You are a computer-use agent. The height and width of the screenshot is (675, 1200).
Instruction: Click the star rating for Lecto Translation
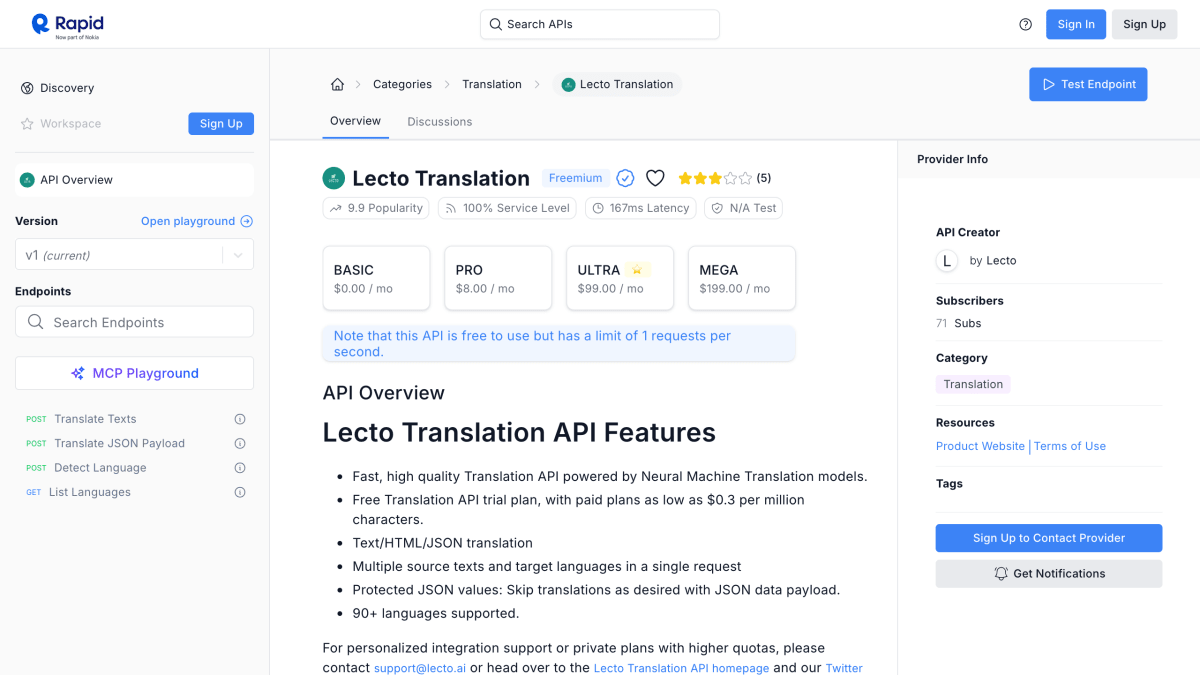[x=715, y=178]
